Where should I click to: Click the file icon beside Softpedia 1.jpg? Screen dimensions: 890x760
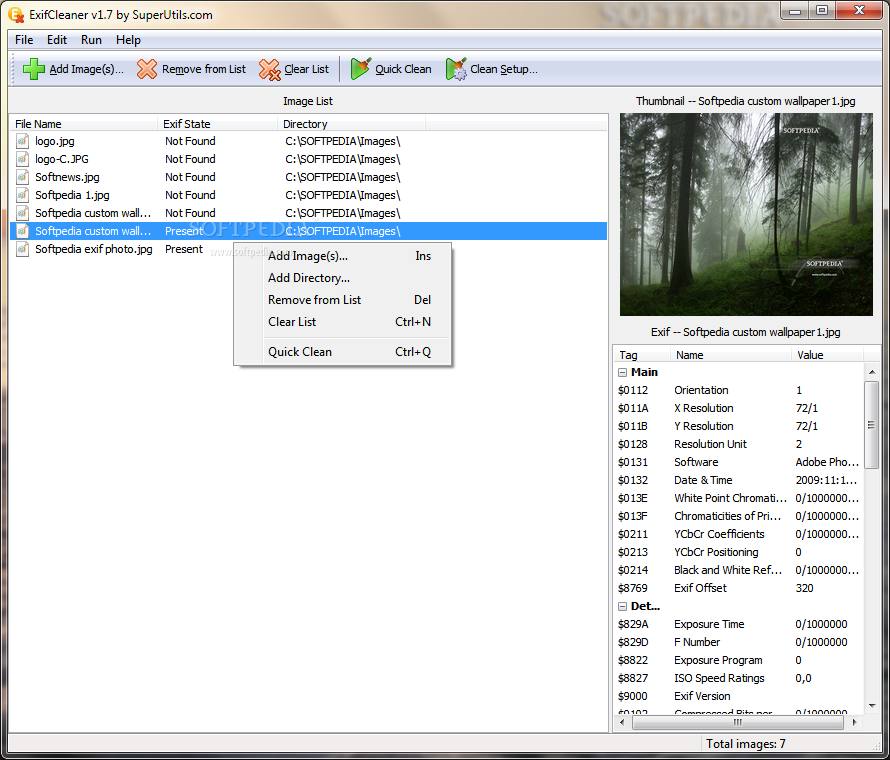point(22,195)
